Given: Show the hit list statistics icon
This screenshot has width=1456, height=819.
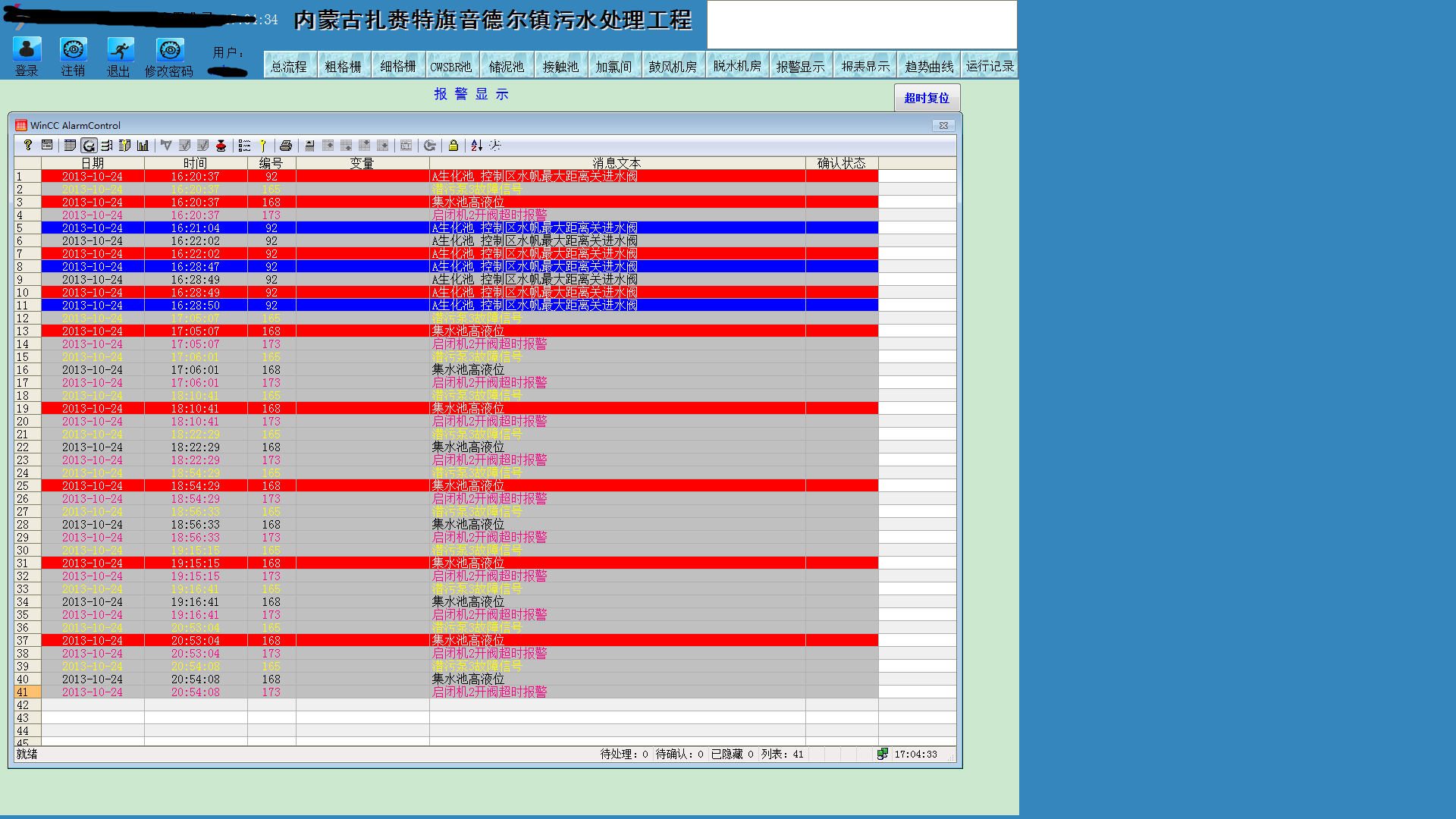Looking at the screenshot, I should tap(143, 146).
